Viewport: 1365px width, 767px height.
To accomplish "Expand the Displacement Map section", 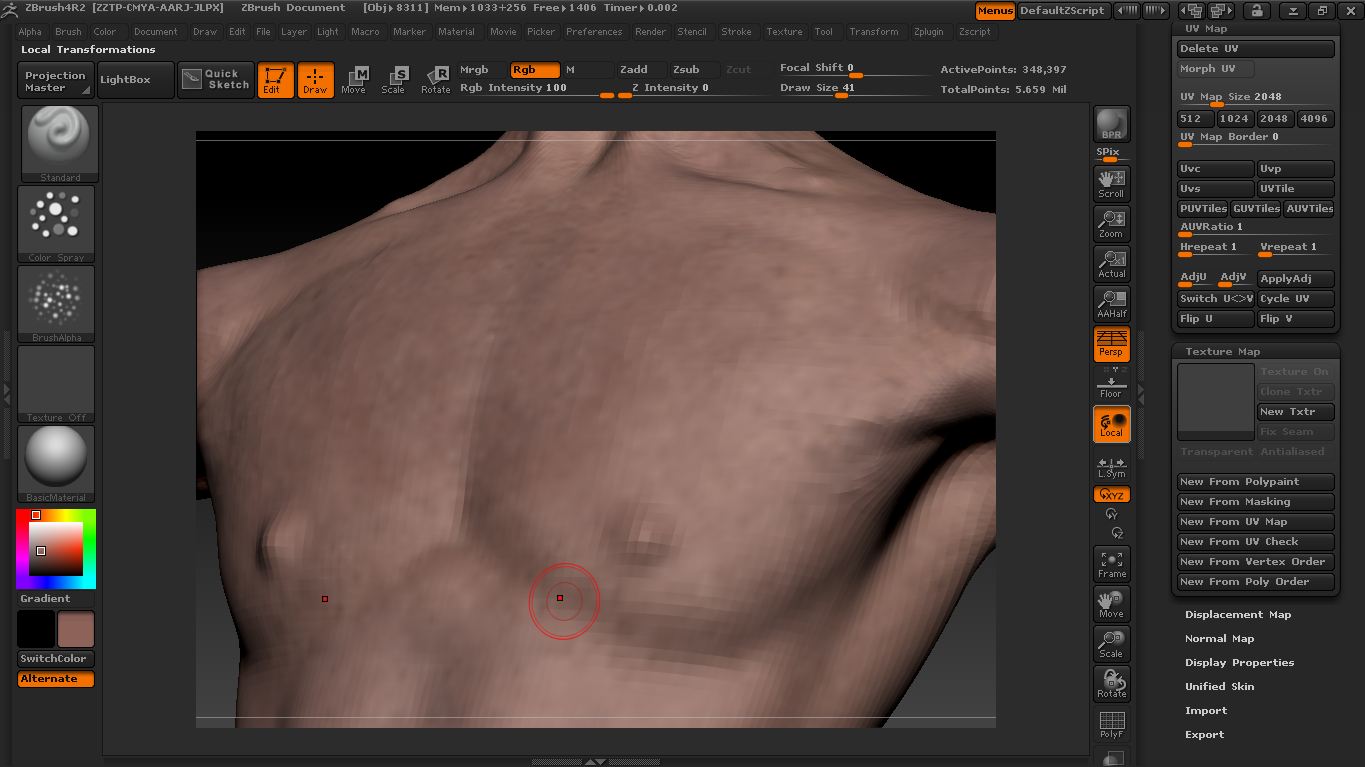I will tap(1238, 615).
